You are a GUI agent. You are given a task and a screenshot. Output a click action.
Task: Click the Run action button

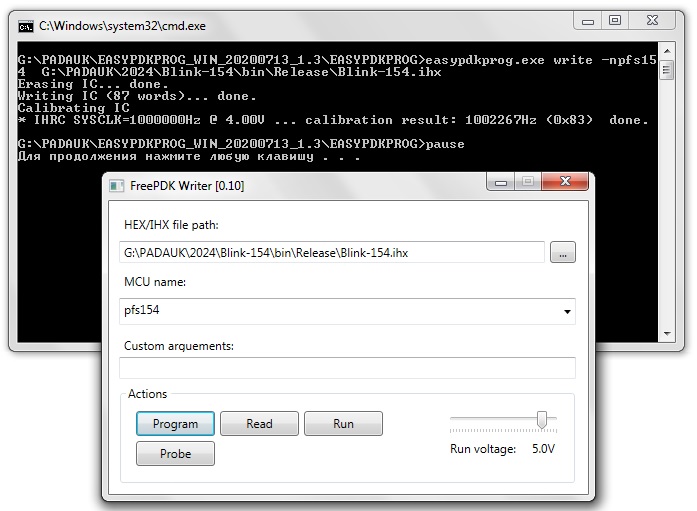(343, 424)
